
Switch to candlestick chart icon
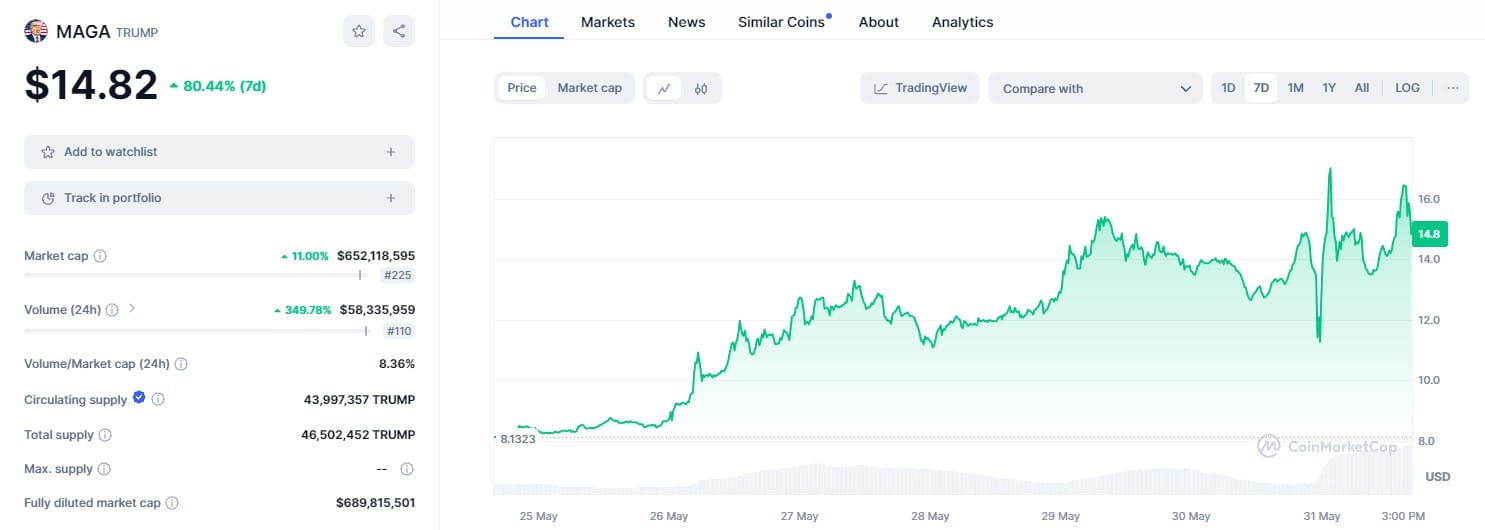click(701, 88)
